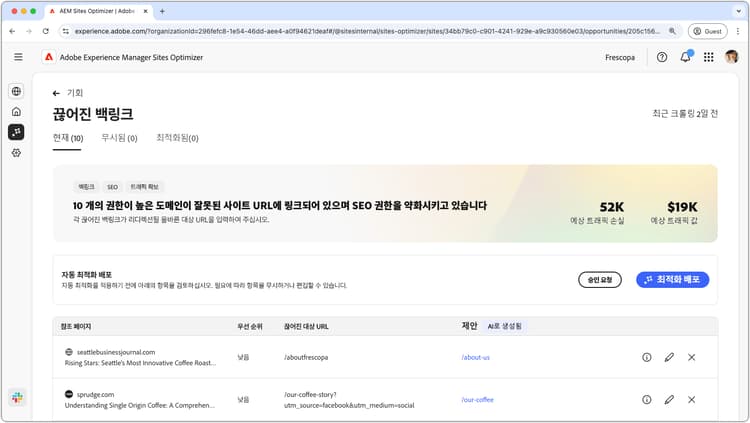Click the 끊어진 대상 URL column header

[306, 326]
